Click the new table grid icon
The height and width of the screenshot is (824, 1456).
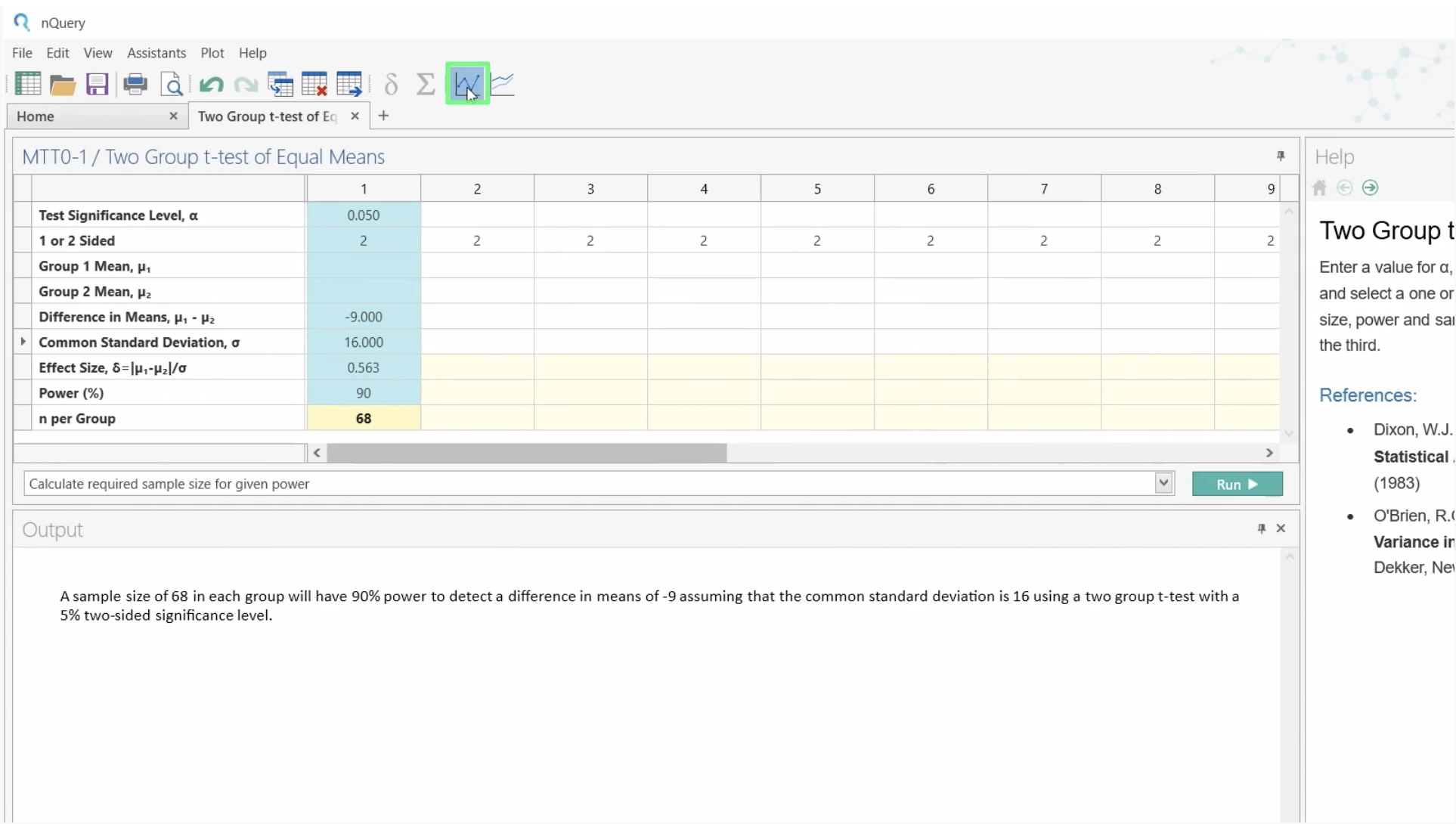click(28, 84)
